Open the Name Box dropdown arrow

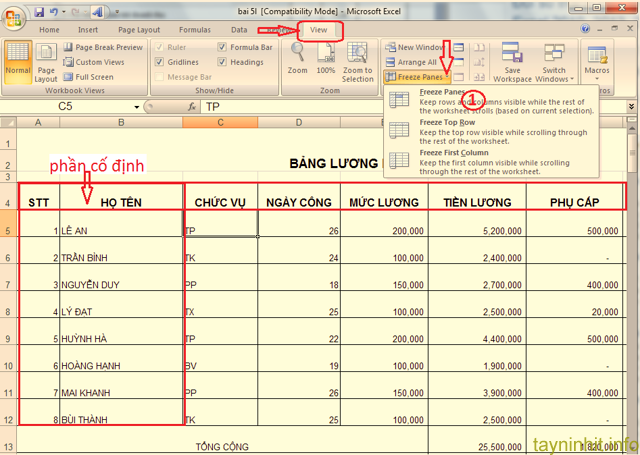(x=137, y=106)
